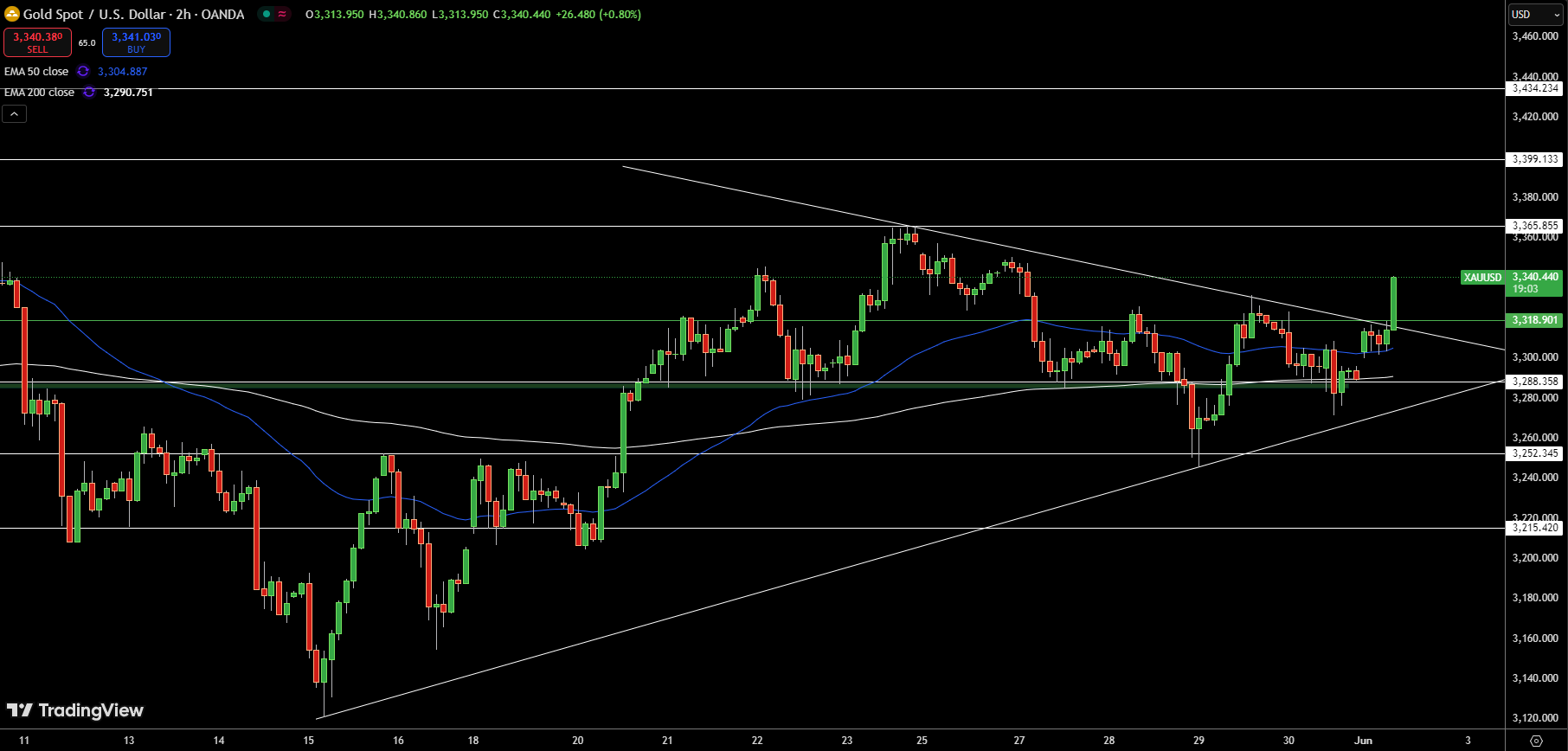Click the EMA 50 refresh indicator icon

[83, 72]
